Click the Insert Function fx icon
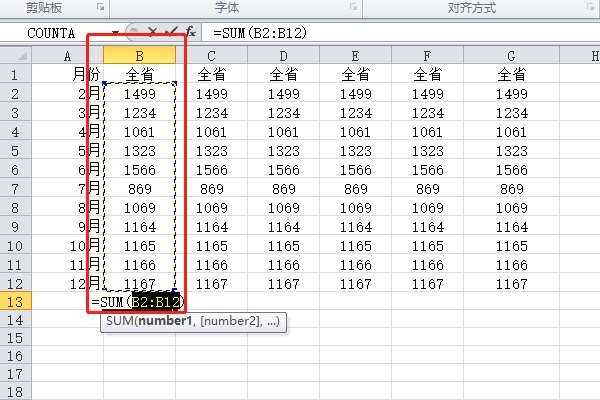The height and width of the screenshot is (400, 600). click(191, 32)
